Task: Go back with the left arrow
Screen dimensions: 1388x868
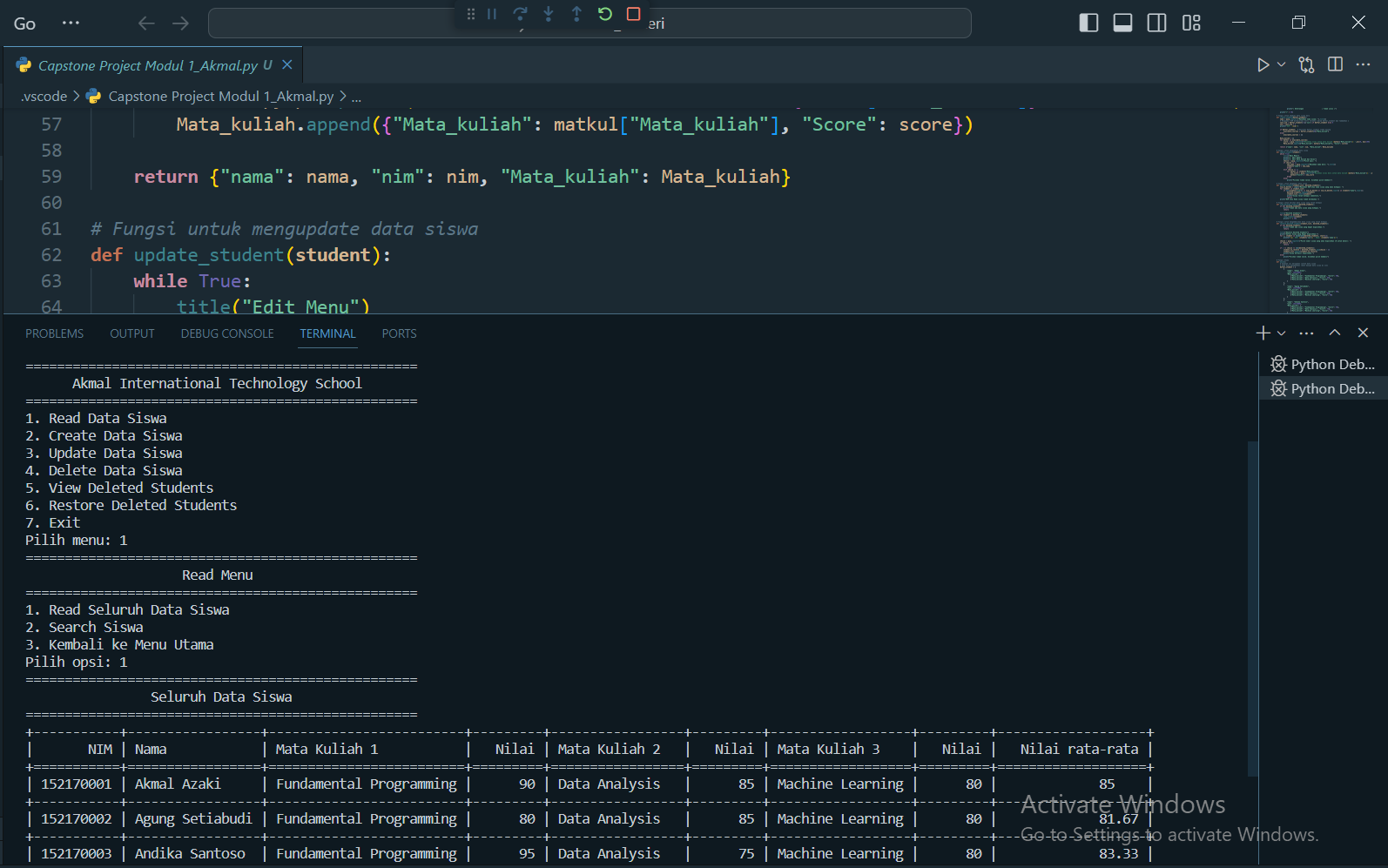Action: click(x=146, y=24)
